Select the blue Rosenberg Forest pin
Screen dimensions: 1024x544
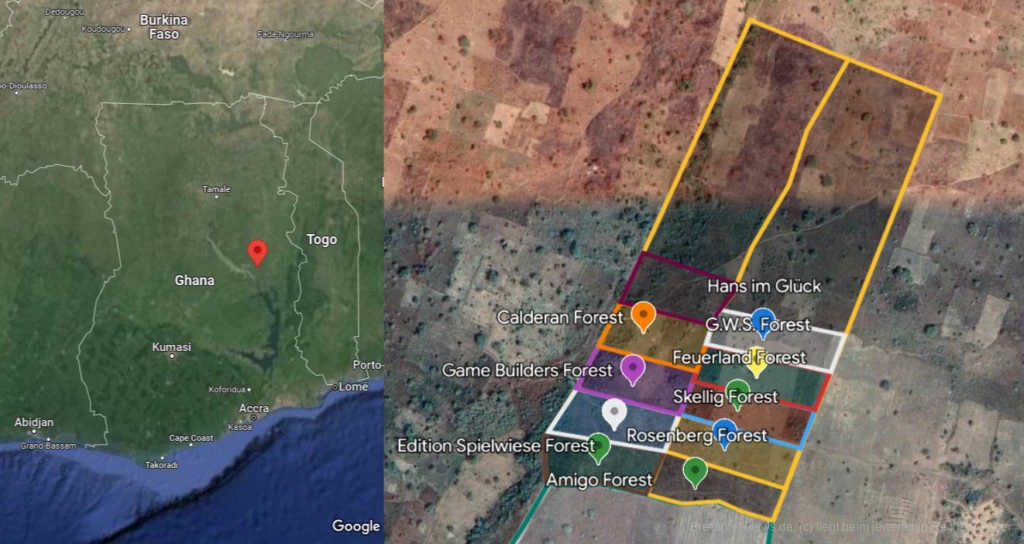pos(725,432)
